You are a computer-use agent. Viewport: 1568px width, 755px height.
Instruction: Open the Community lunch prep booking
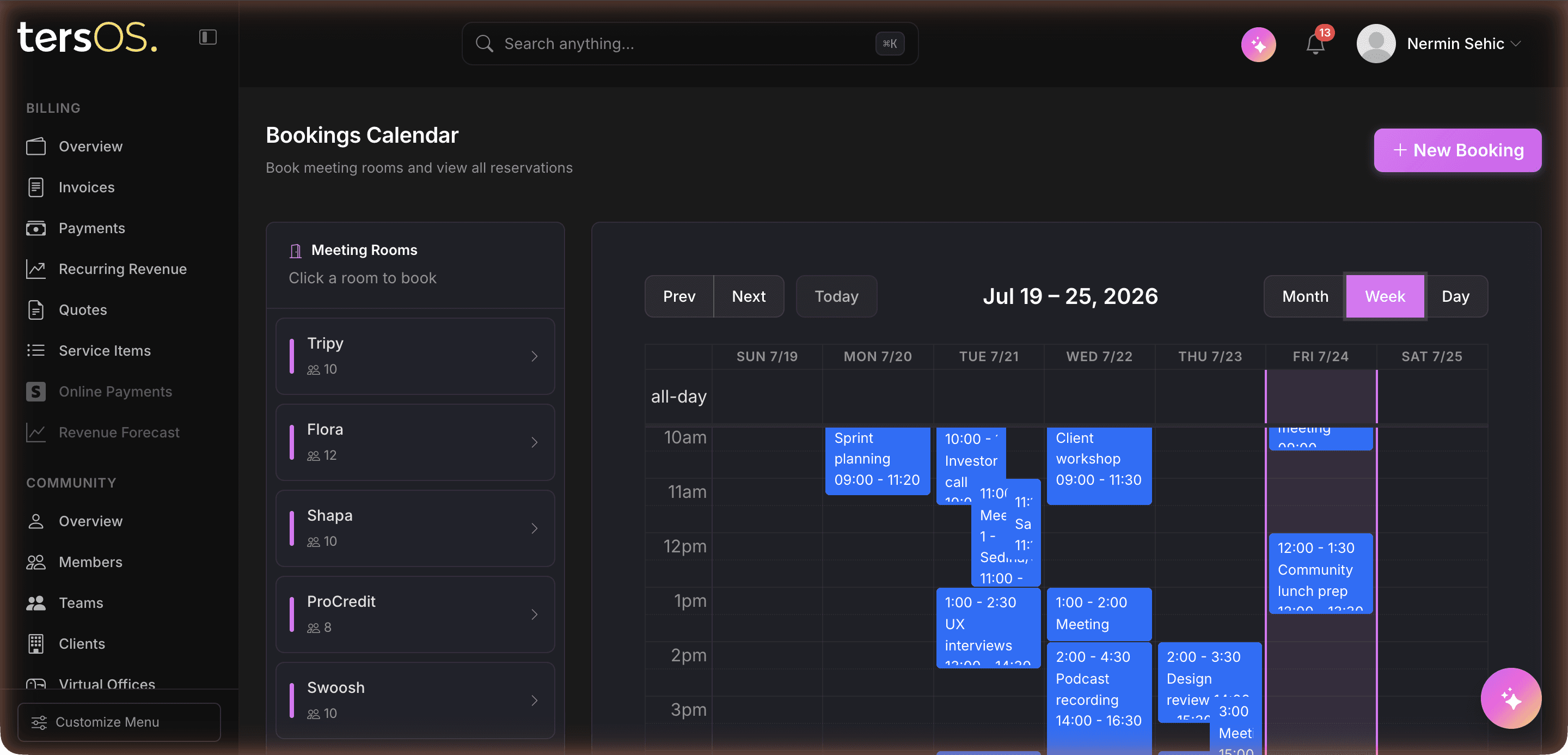[x=1320, y=573]
